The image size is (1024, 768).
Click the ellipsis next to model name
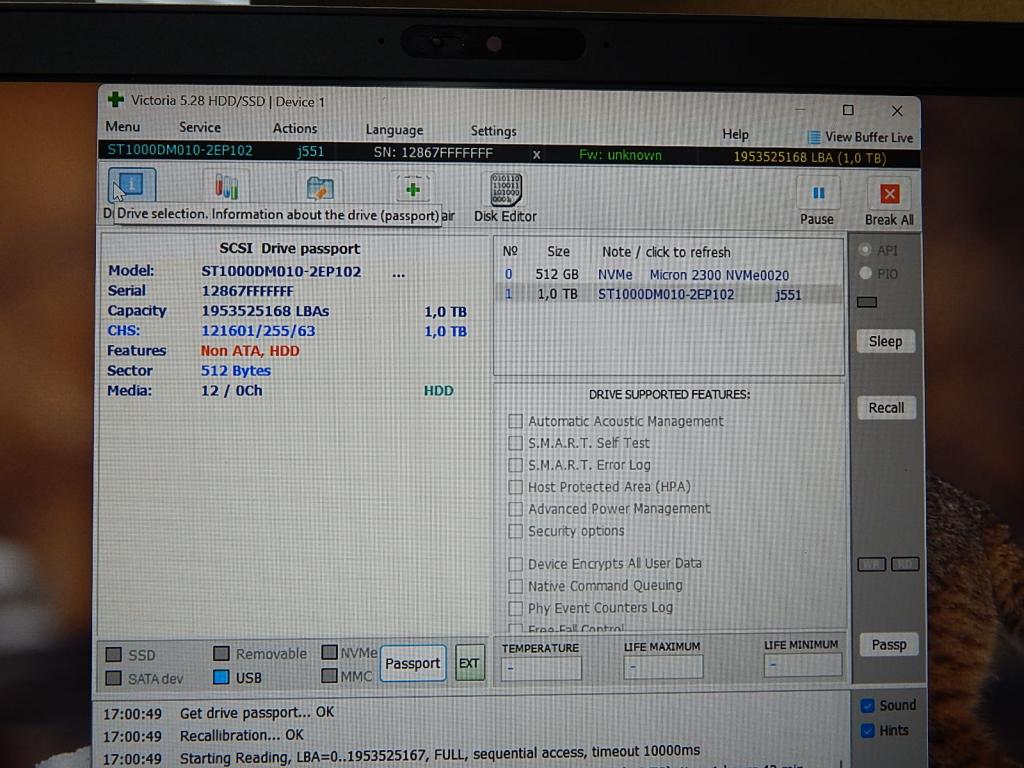click(399, 272)
